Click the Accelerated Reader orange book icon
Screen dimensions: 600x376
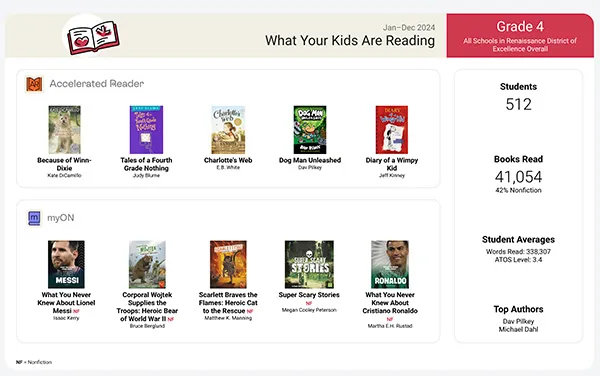[x=34, y=84]
